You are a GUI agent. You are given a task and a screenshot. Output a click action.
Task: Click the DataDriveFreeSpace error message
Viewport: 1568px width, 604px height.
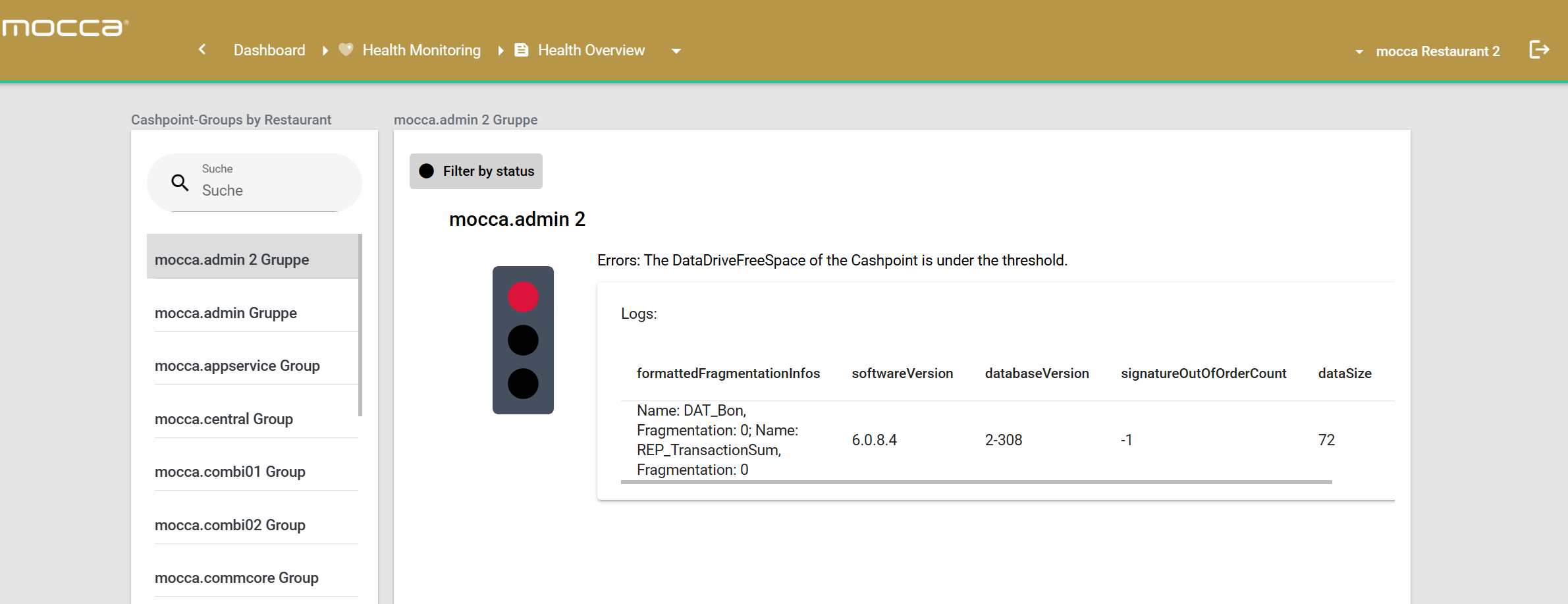(832, 260)
